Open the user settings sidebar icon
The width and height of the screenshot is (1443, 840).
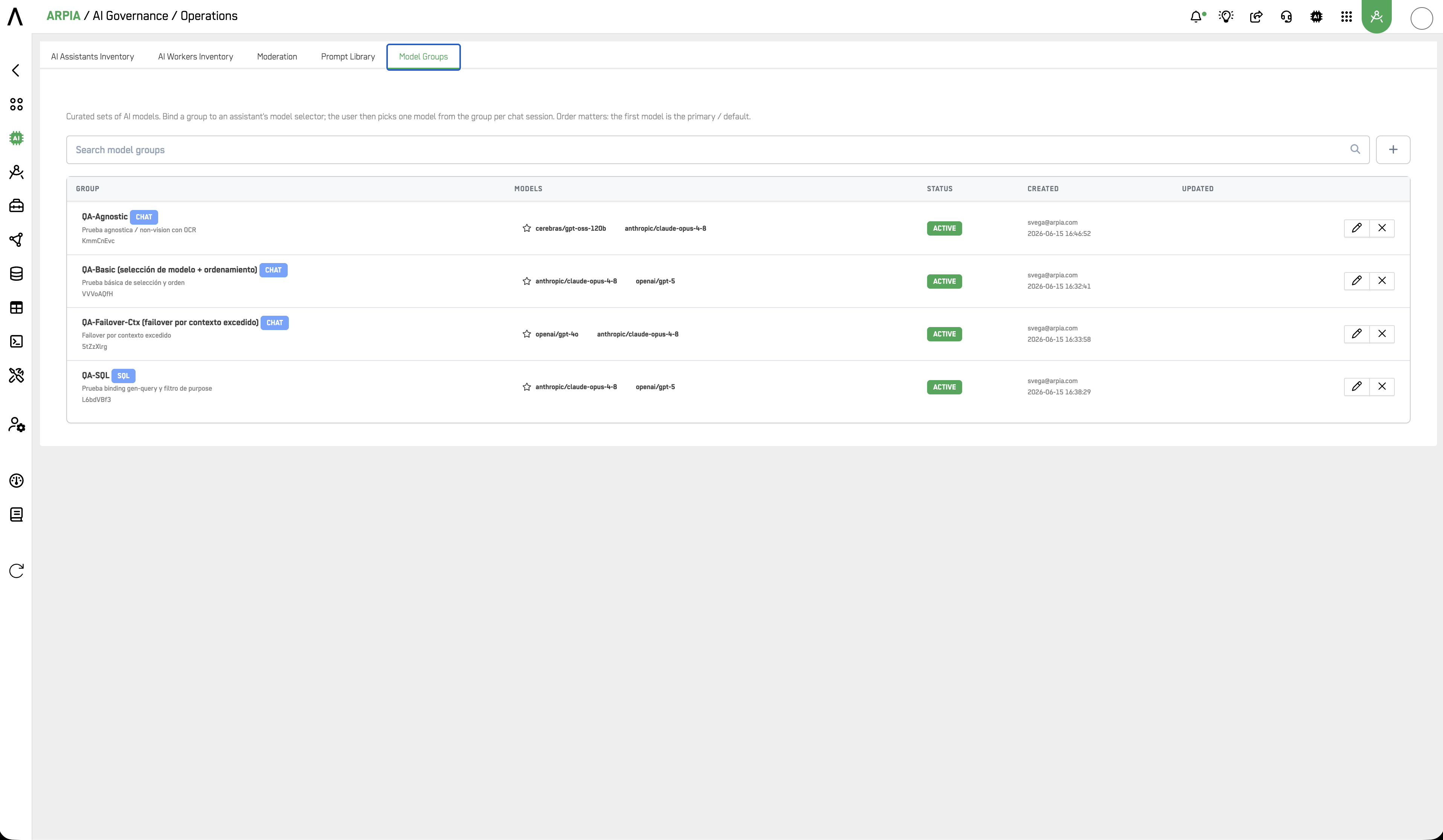(17, 424)
